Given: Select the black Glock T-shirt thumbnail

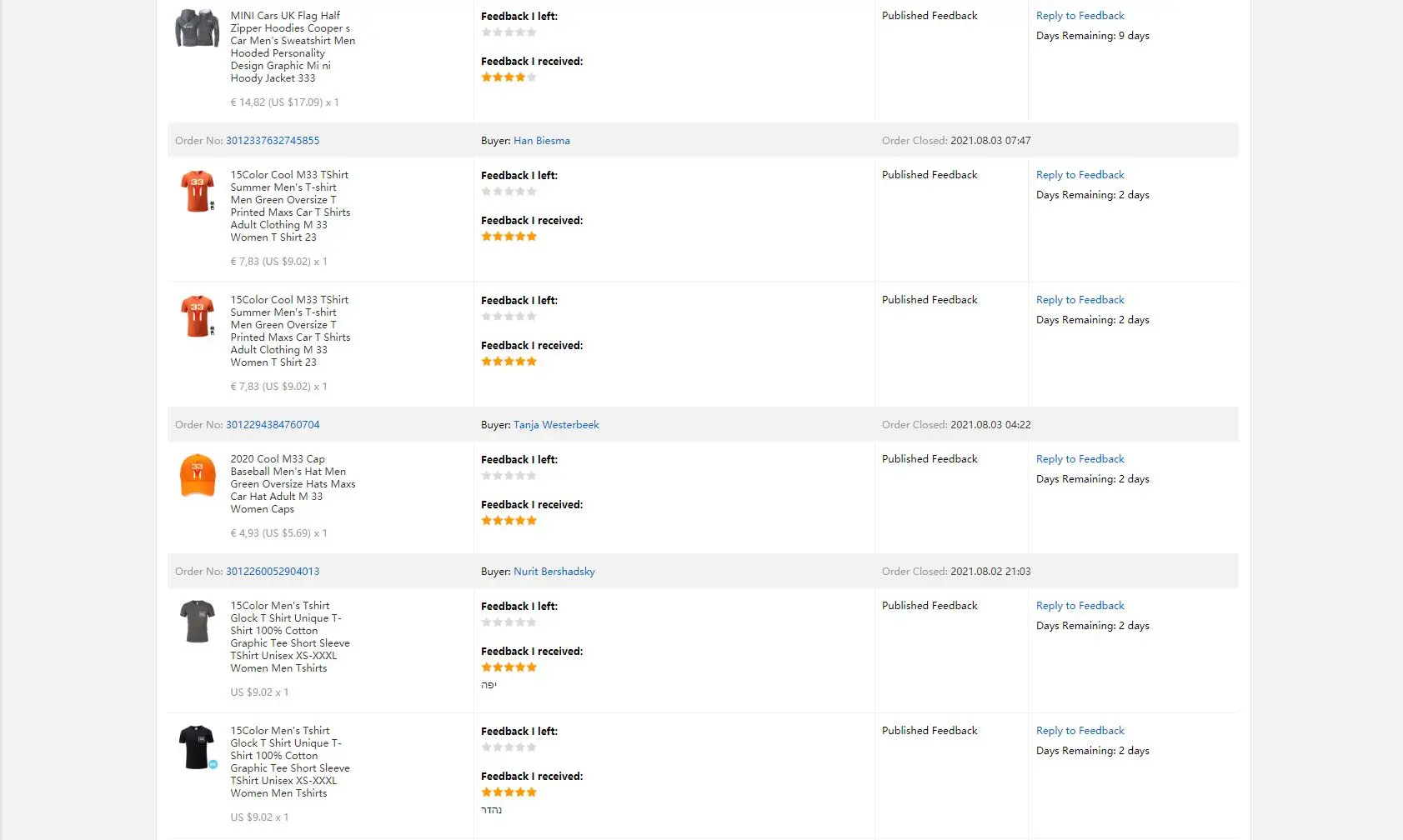Looking at the screenshot, I should click(x=198, y=747).
